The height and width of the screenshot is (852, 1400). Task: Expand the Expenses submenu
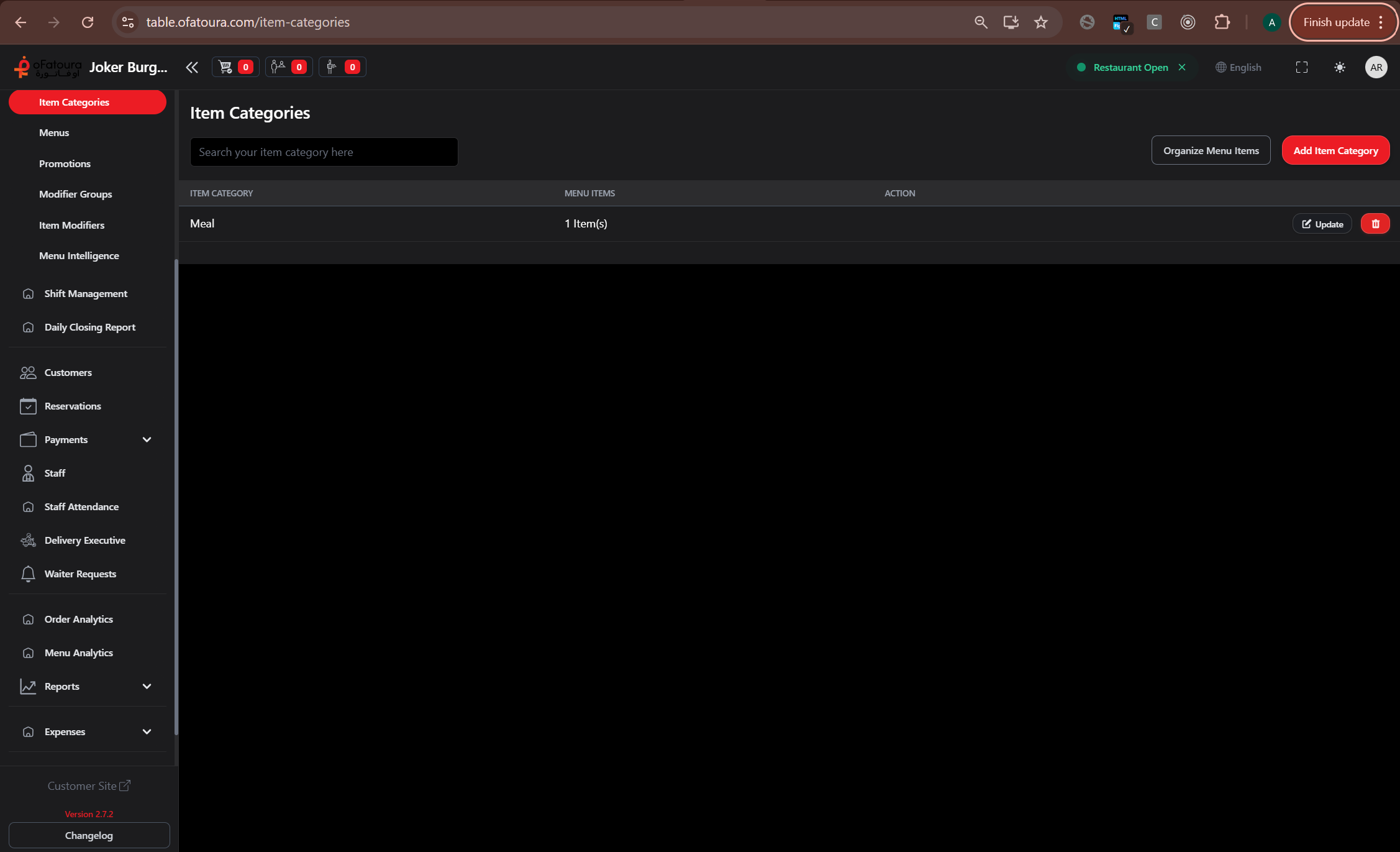[x=147, y=731]
